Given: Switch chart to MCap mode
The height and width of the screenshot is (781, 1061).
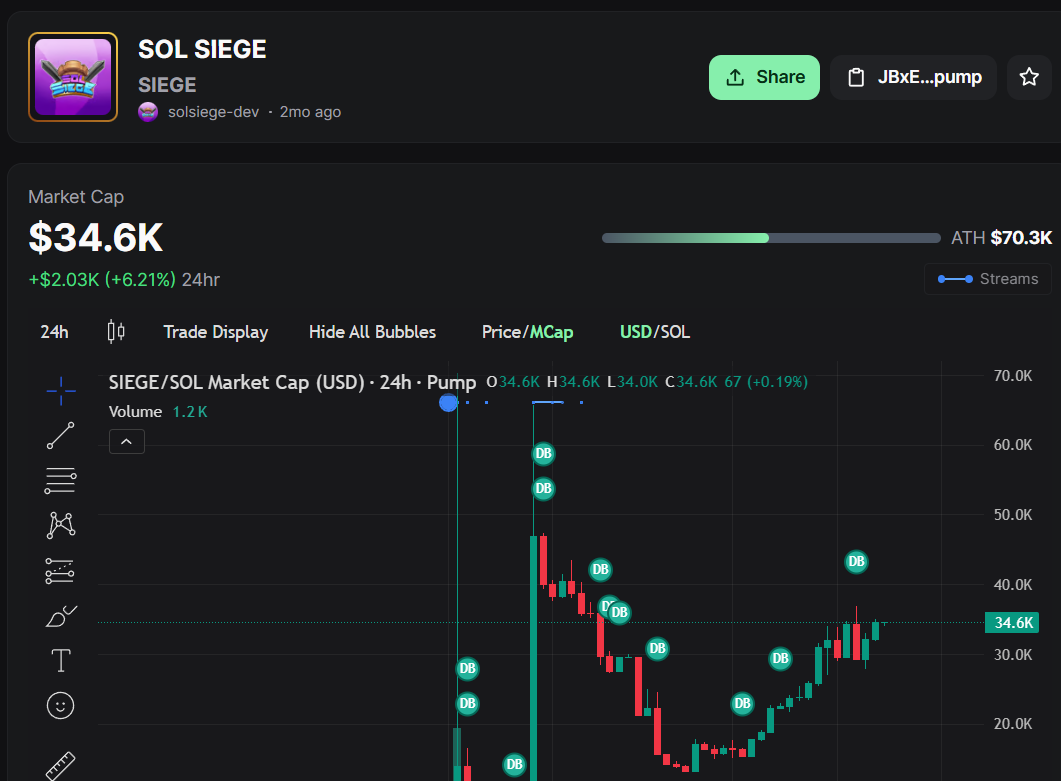Looking at the screenshot, I should [x=551, y=332].
